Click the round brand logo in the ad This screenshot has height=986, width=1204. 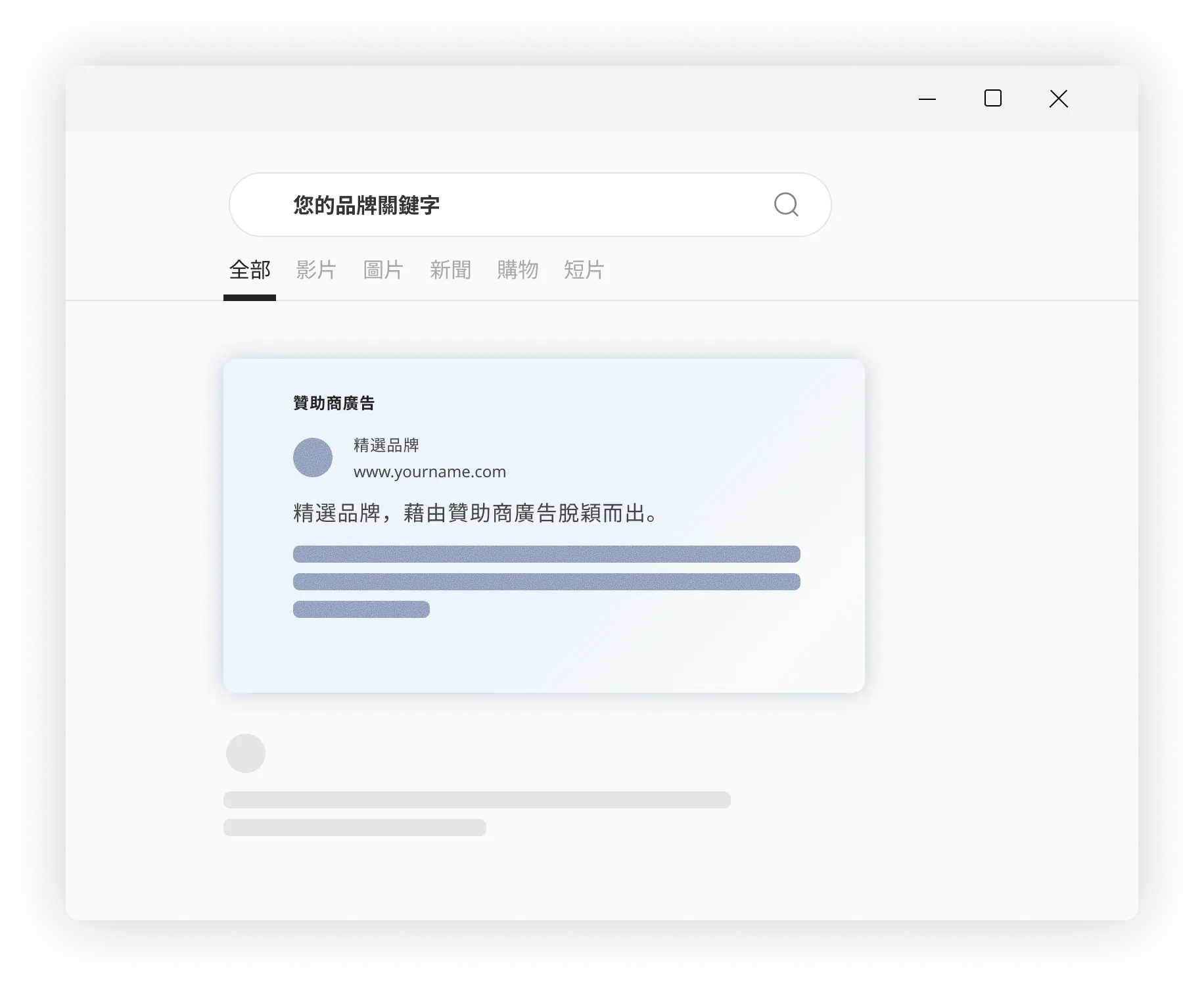click(x=313, y=458)
